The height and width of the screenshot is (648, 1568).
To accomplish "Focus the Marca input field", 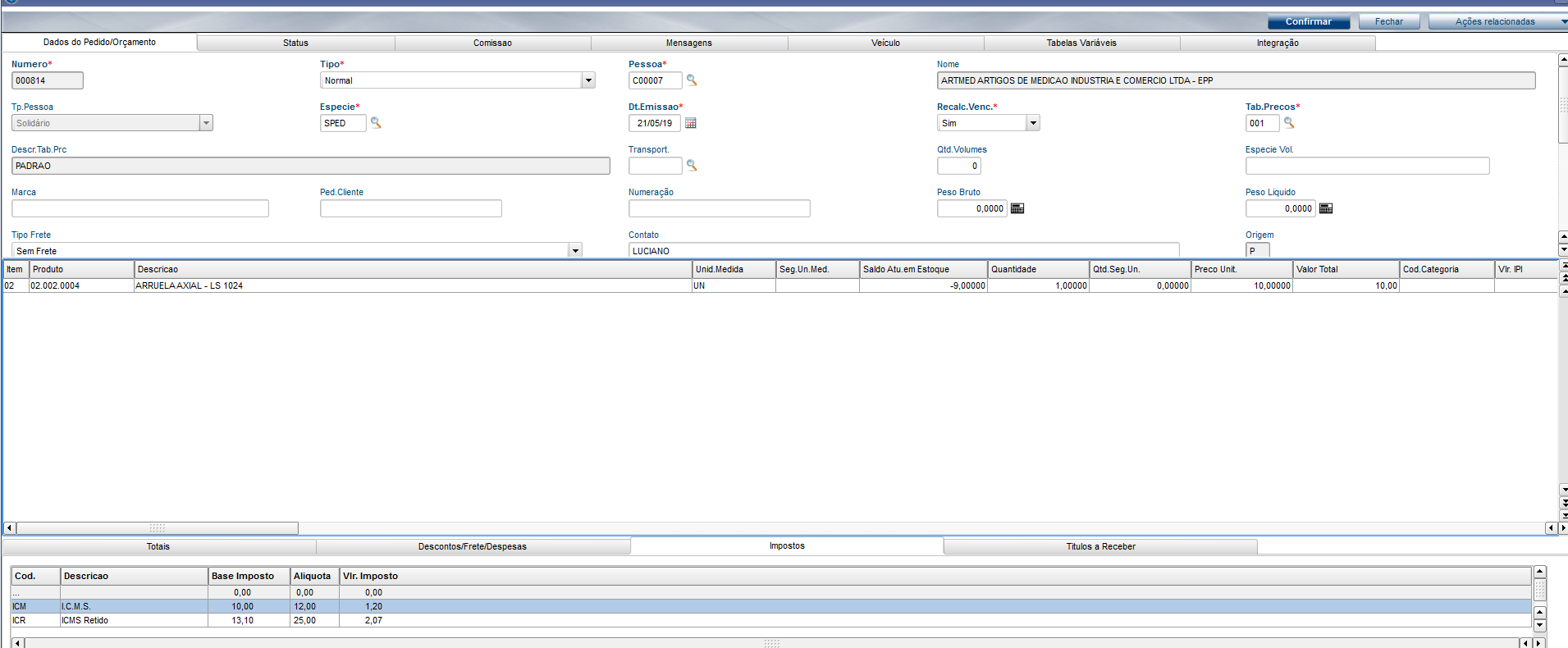I will click(x=140, y=208).
